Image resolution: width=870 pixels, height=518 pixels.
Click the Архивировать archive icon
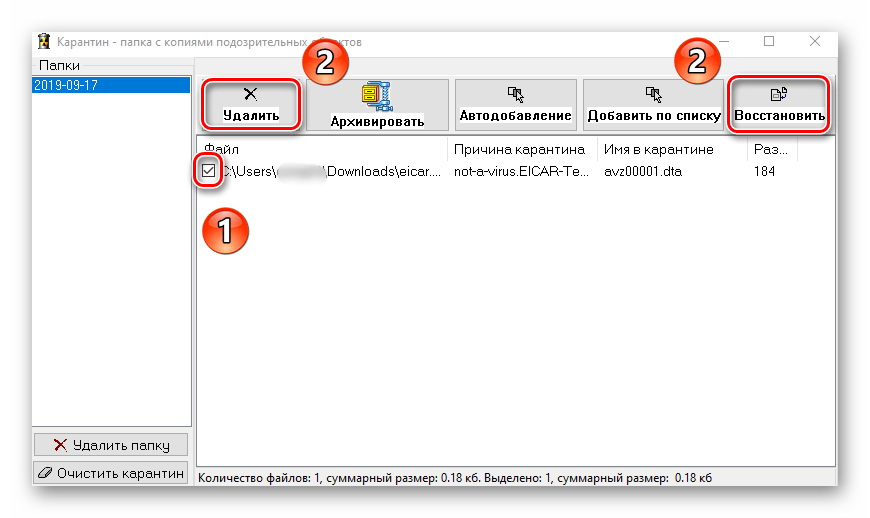[377, 96]
